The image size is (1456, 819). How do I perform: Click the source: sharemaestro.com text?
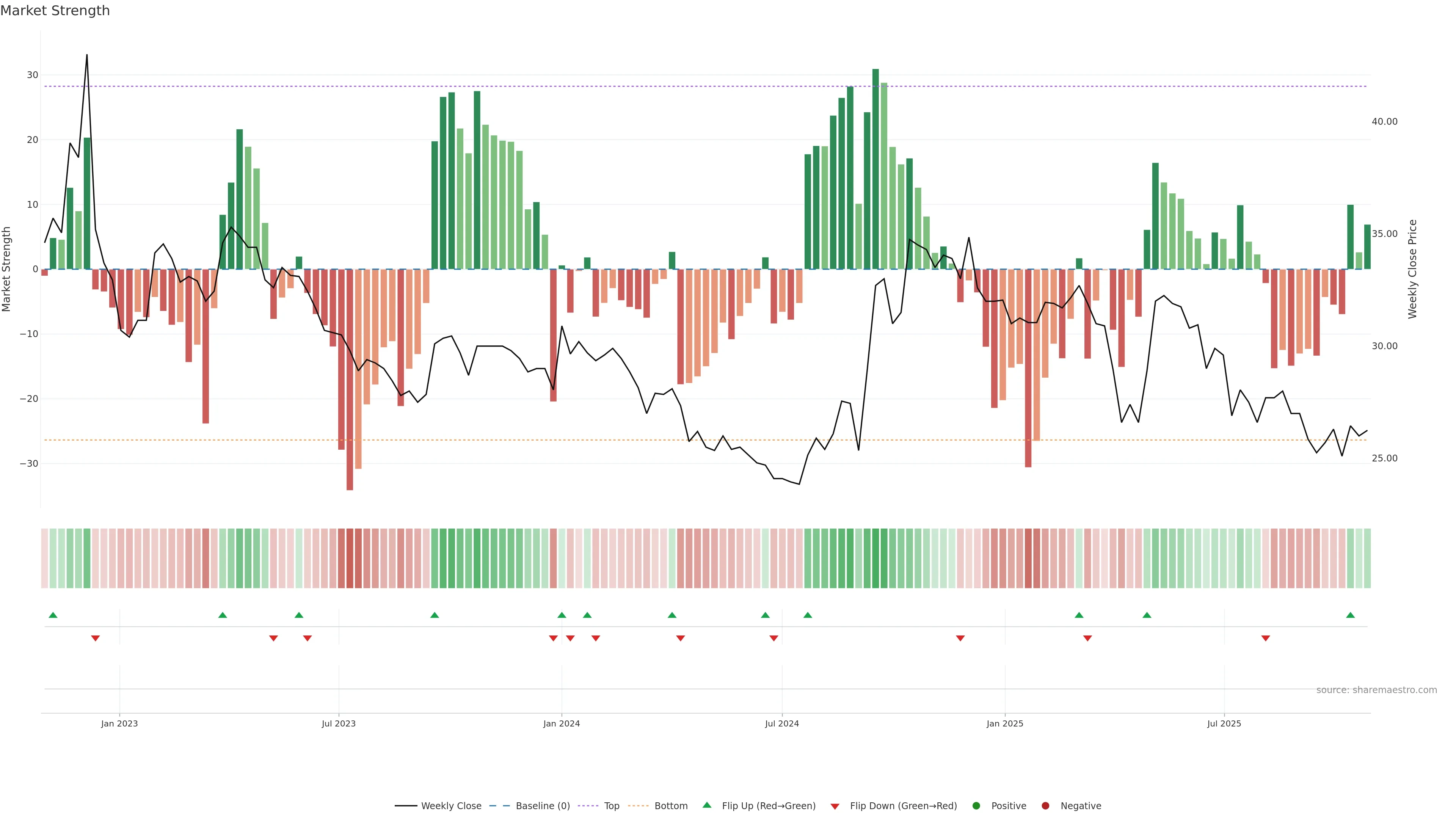[x=1376, y=690]
